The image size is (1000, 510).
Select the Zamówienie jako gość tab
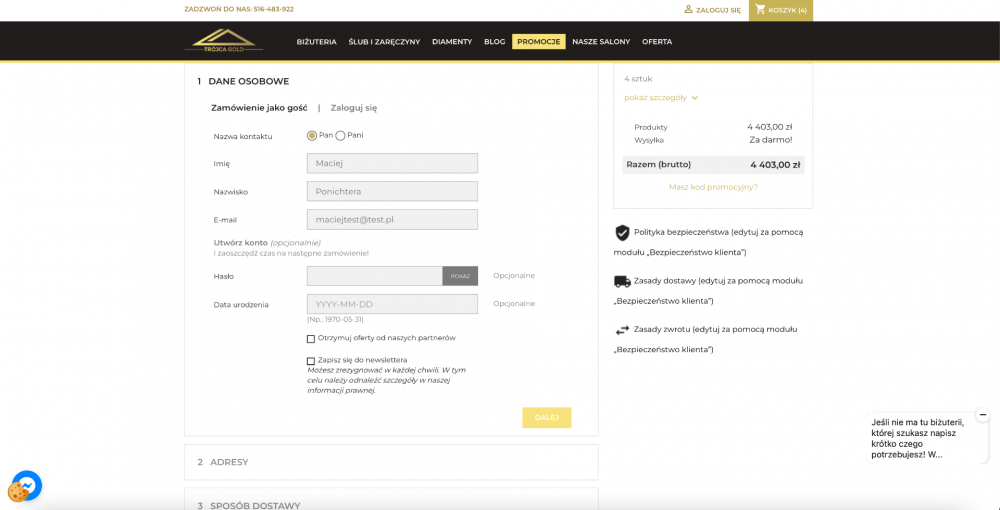[259, 108]
